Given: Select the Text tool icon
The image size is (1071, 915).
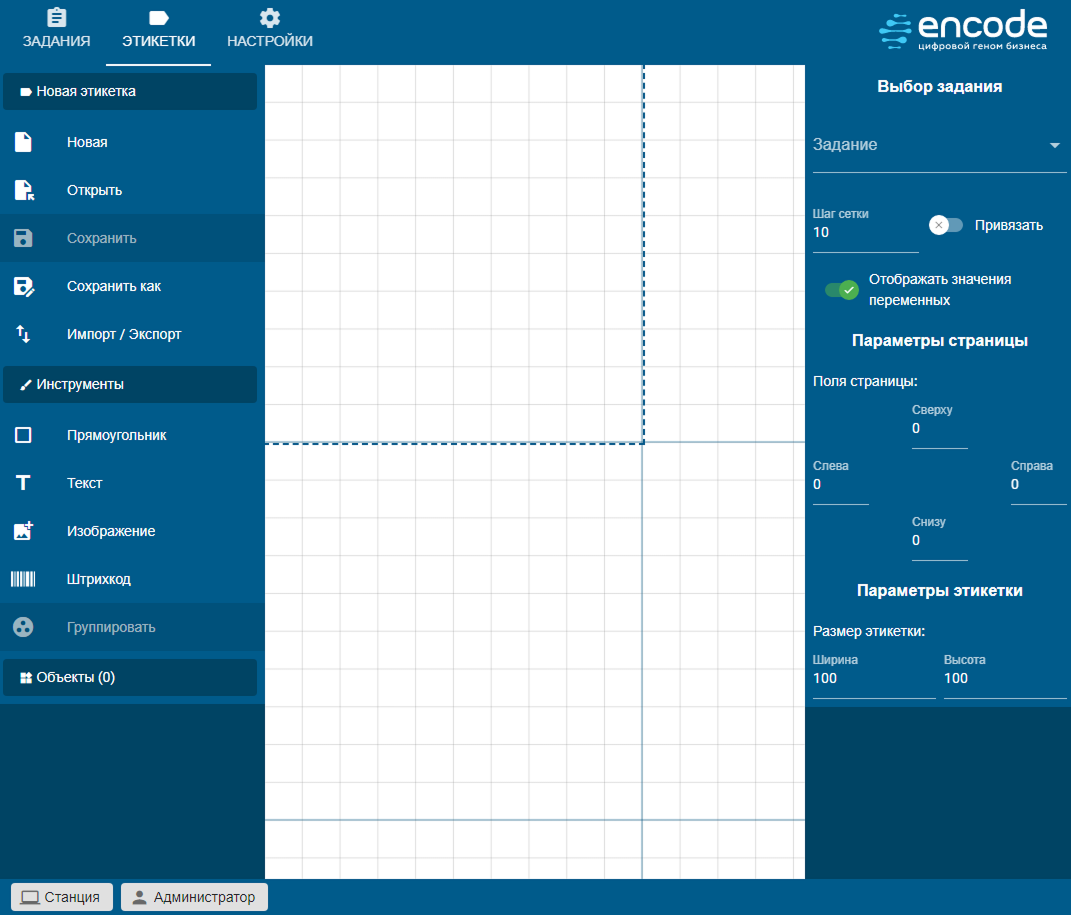Looking at the screenshot, I should [x=23, y=483].
